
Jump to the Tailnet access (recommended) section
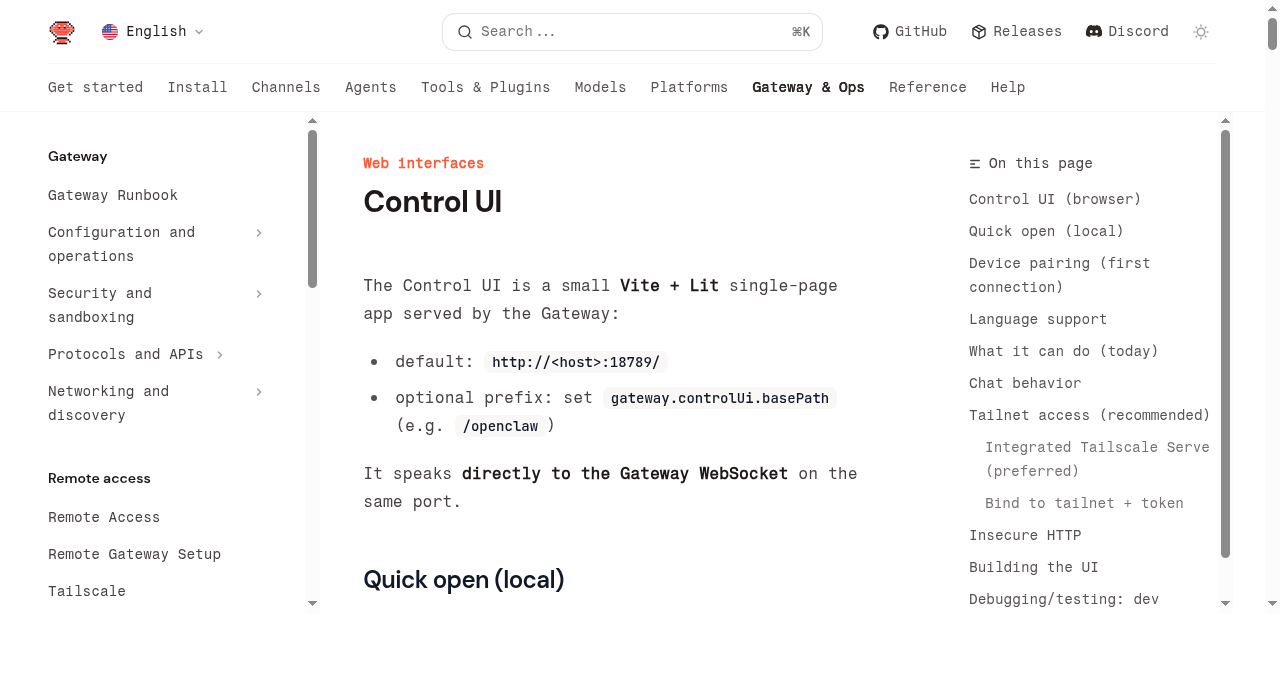coord(1089,415)
